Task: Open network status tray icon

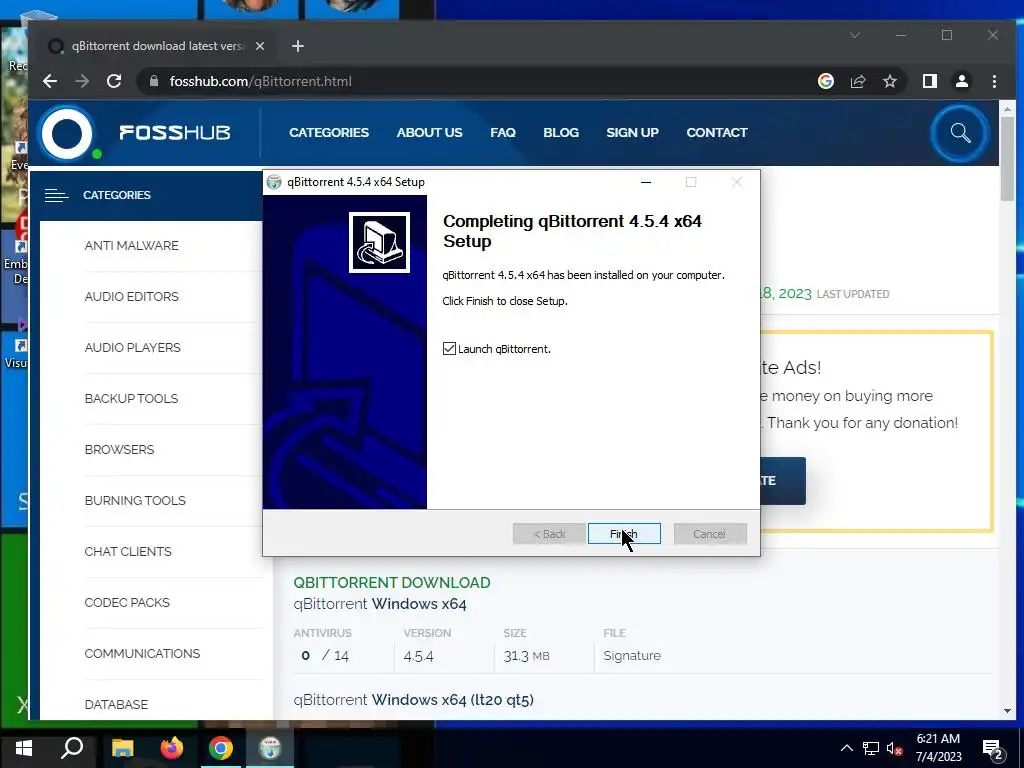Action: point(871,748)
